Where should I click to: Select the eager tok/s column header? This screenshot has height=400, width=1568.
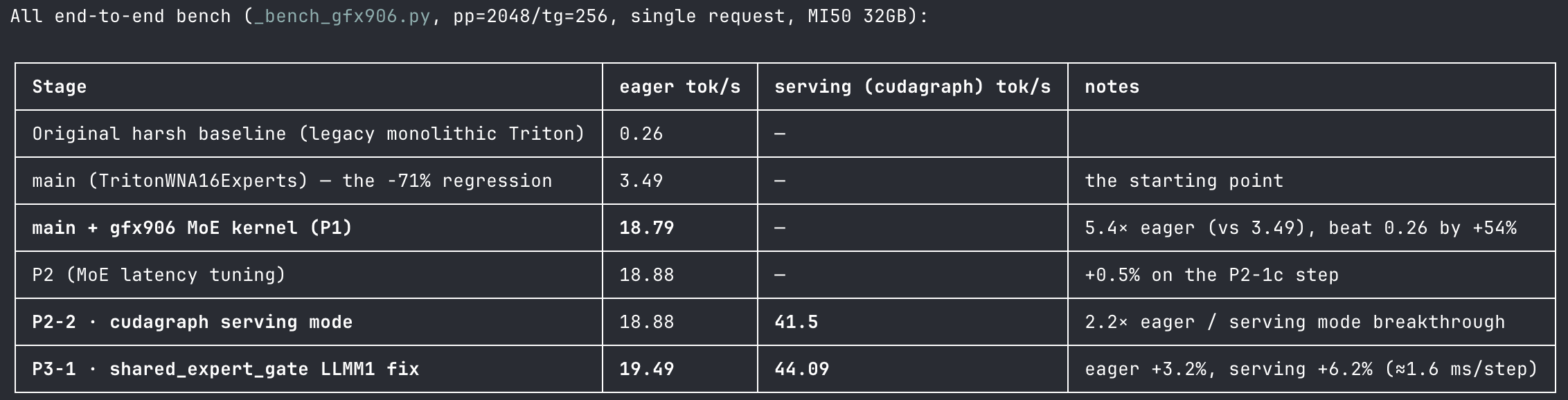pos(679,87)
